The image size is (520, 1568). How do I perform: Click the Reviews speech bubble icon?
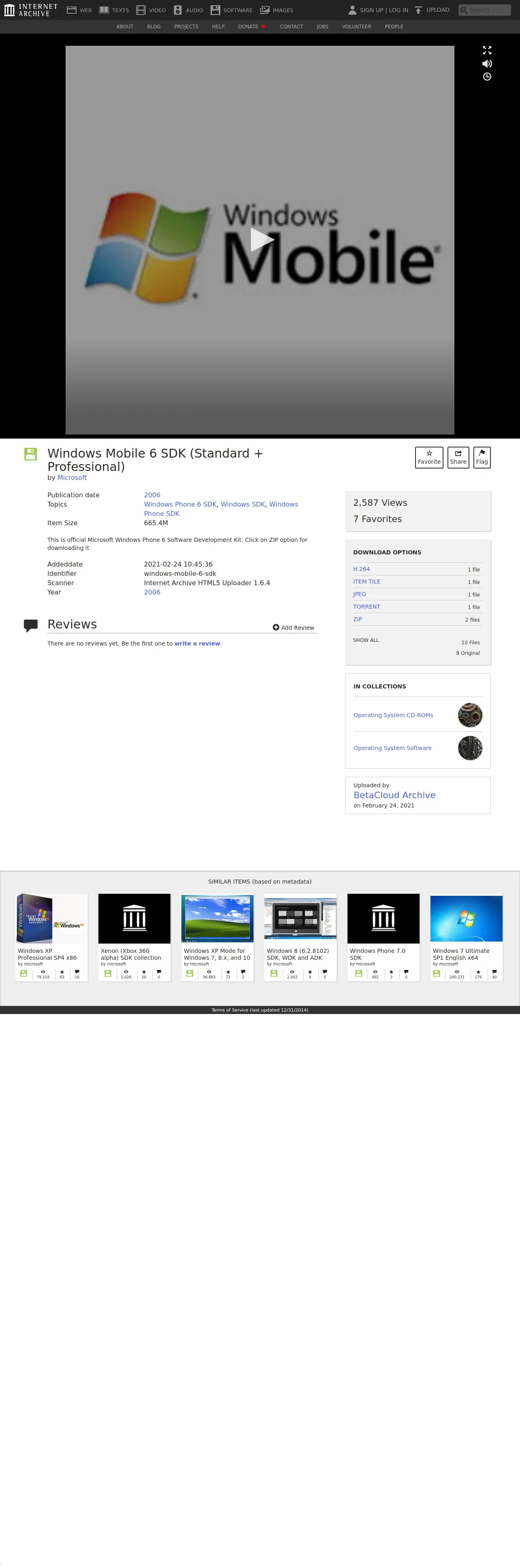tap(30, 626)
